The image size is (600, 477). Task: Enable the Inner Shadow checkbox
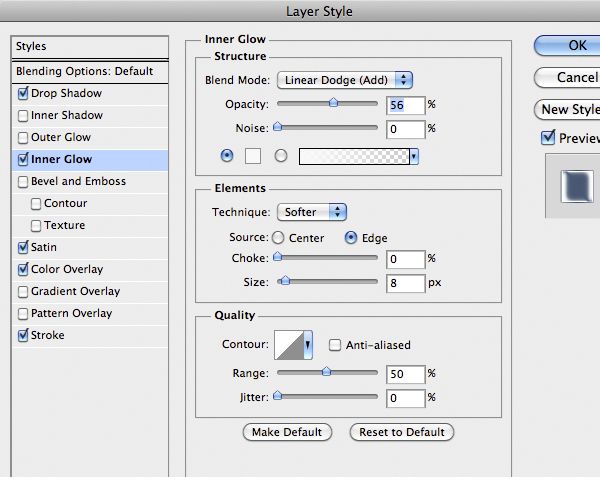tap(23, 116)
